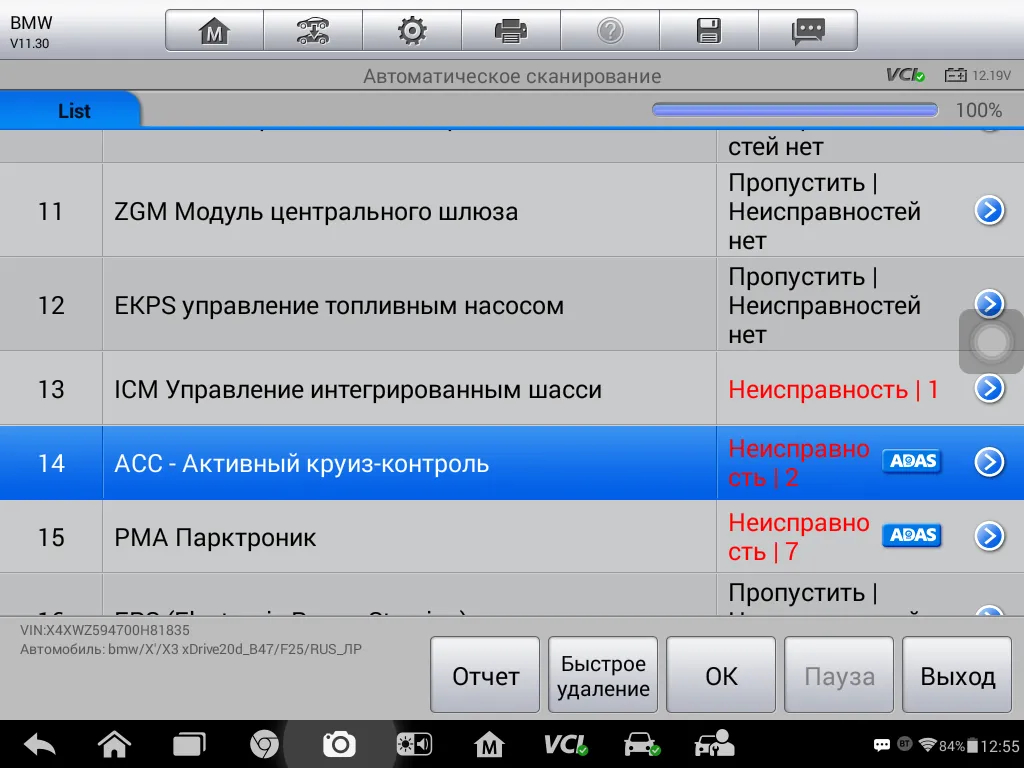Select row 12 EKPS управление топливным насосом
The height and width of the screenshot is (768, 1024).
click(512, 304)
